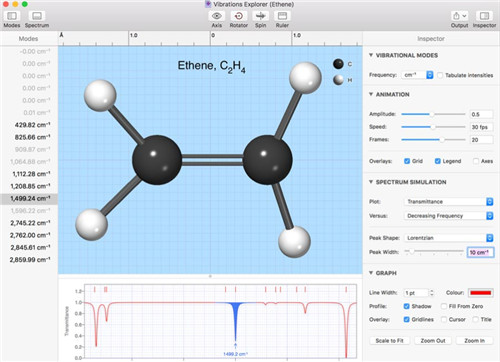This screenshot has width=500, height=362.
Task: Click the Peak Width input field
Action: [x=480, y=252]
